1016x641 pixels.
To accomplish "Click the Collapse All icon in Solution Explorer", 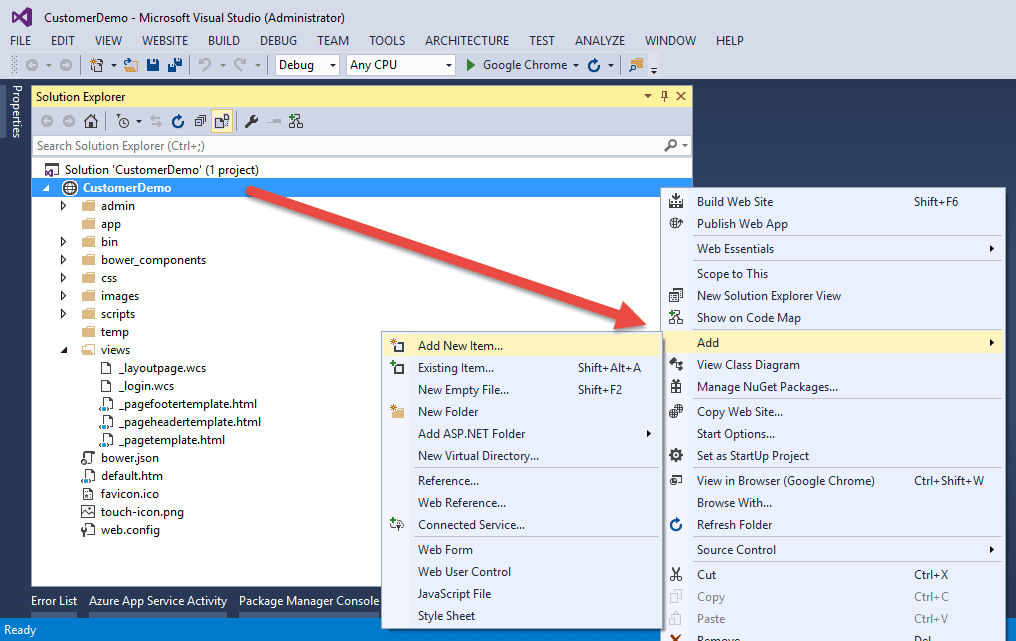I will pyautogui.click(x=200, y=121).
